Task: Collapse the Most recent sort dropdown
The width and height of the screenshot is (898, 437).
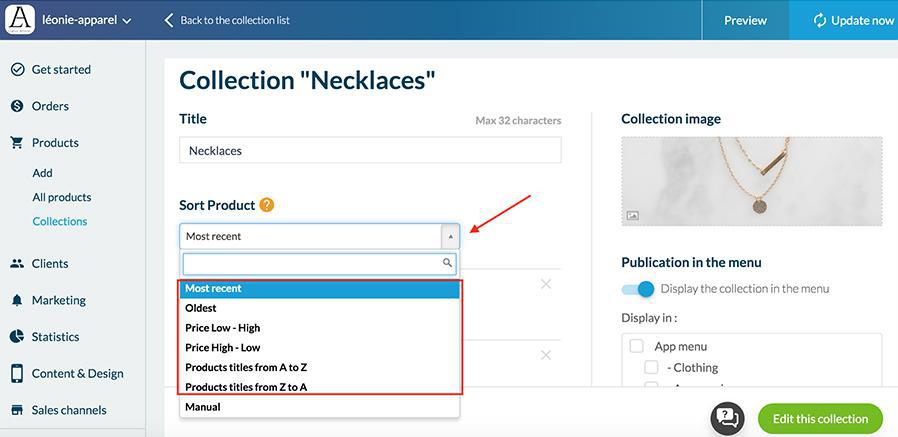Action: point(449,237)
